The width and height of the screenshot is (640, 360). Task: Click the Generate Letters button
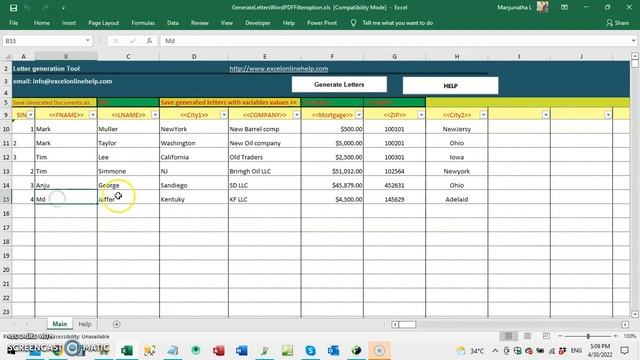(339, 84)
